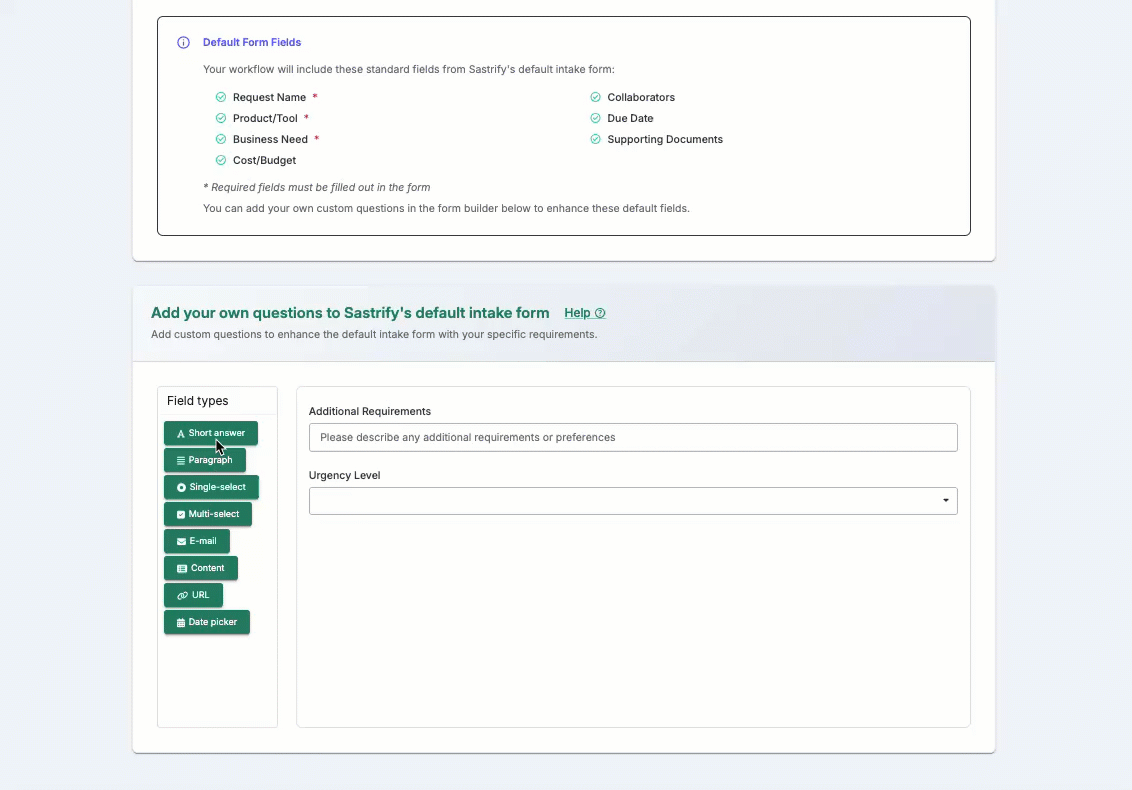Add a URL field type

[193, 595]
